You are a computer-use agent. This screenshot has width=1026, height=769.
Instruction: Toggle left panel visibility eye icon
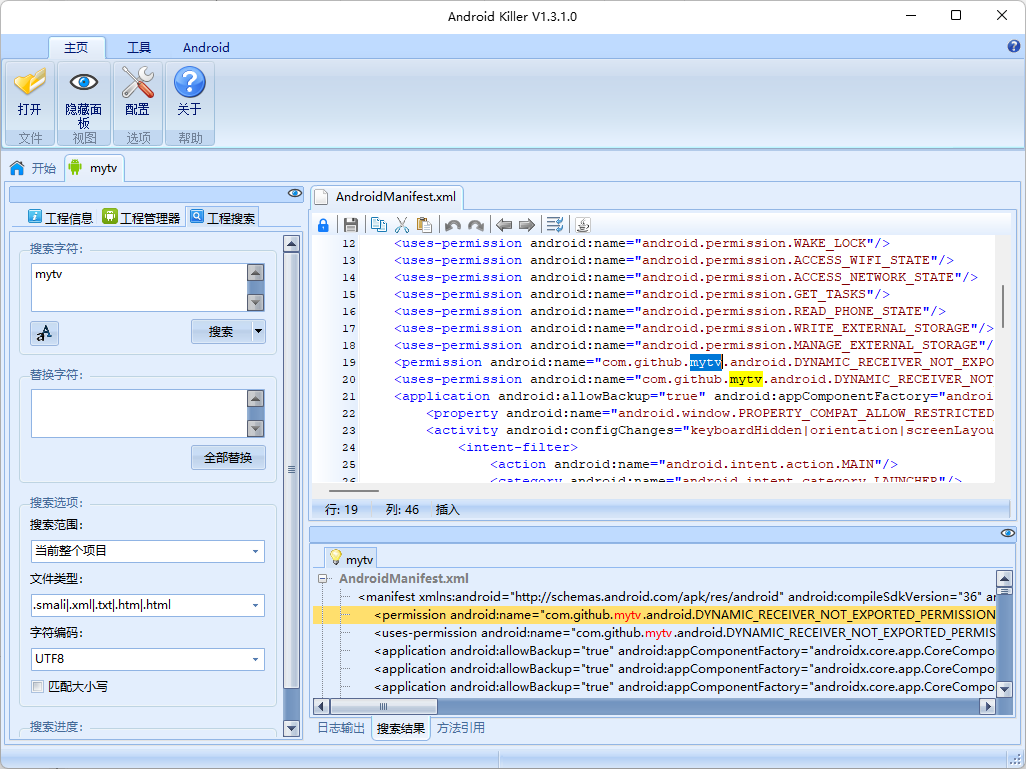coord(294,193)
